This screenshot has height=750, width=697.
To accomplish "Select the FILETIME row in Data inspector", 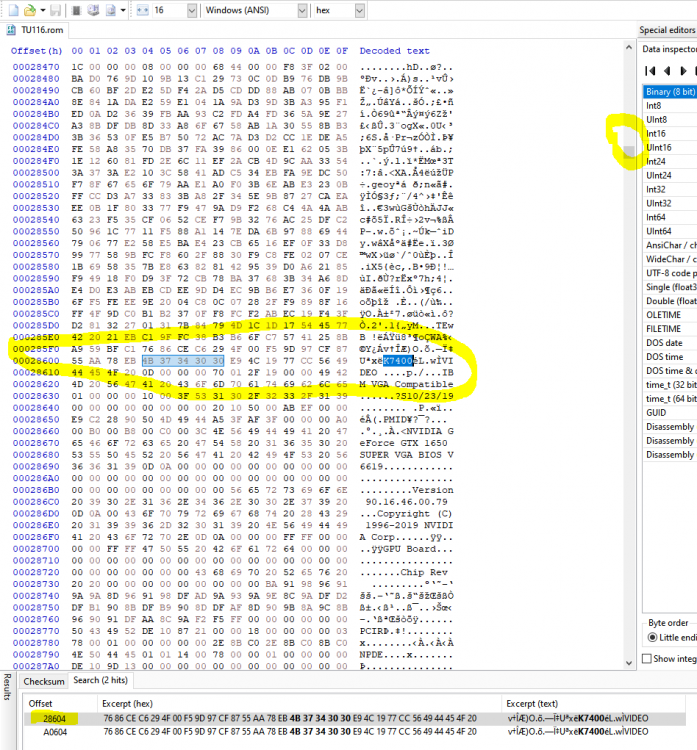I will (670, 329).
